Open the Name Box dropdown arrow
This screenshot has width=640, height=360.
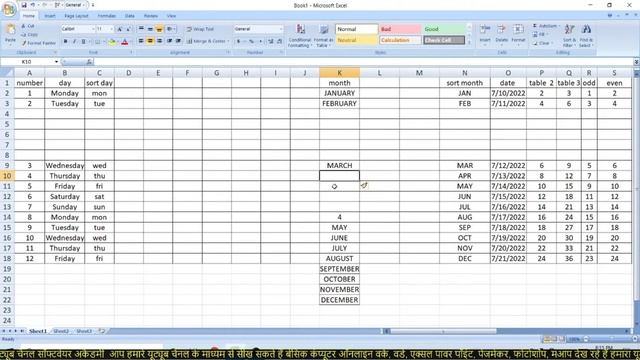pyautogui.click(x=56, y=62)
